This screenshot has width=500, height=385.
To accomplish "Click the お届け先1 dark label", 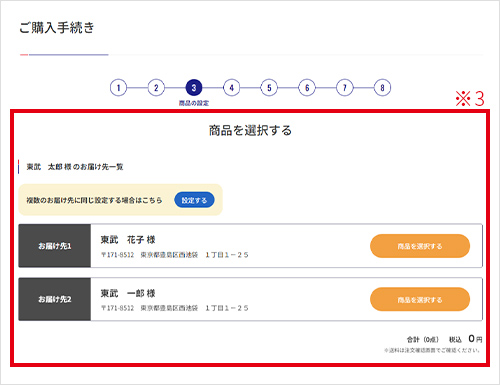I will 55,246.
